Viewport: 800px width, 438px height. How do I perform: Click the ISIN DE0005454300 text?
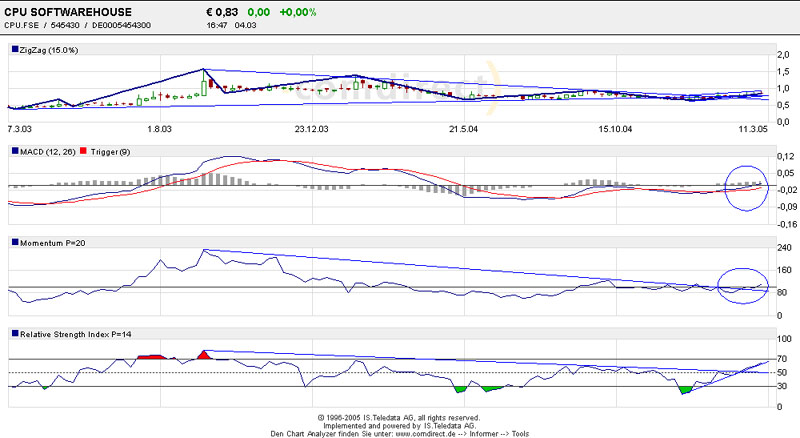click(x=122, y=24)
